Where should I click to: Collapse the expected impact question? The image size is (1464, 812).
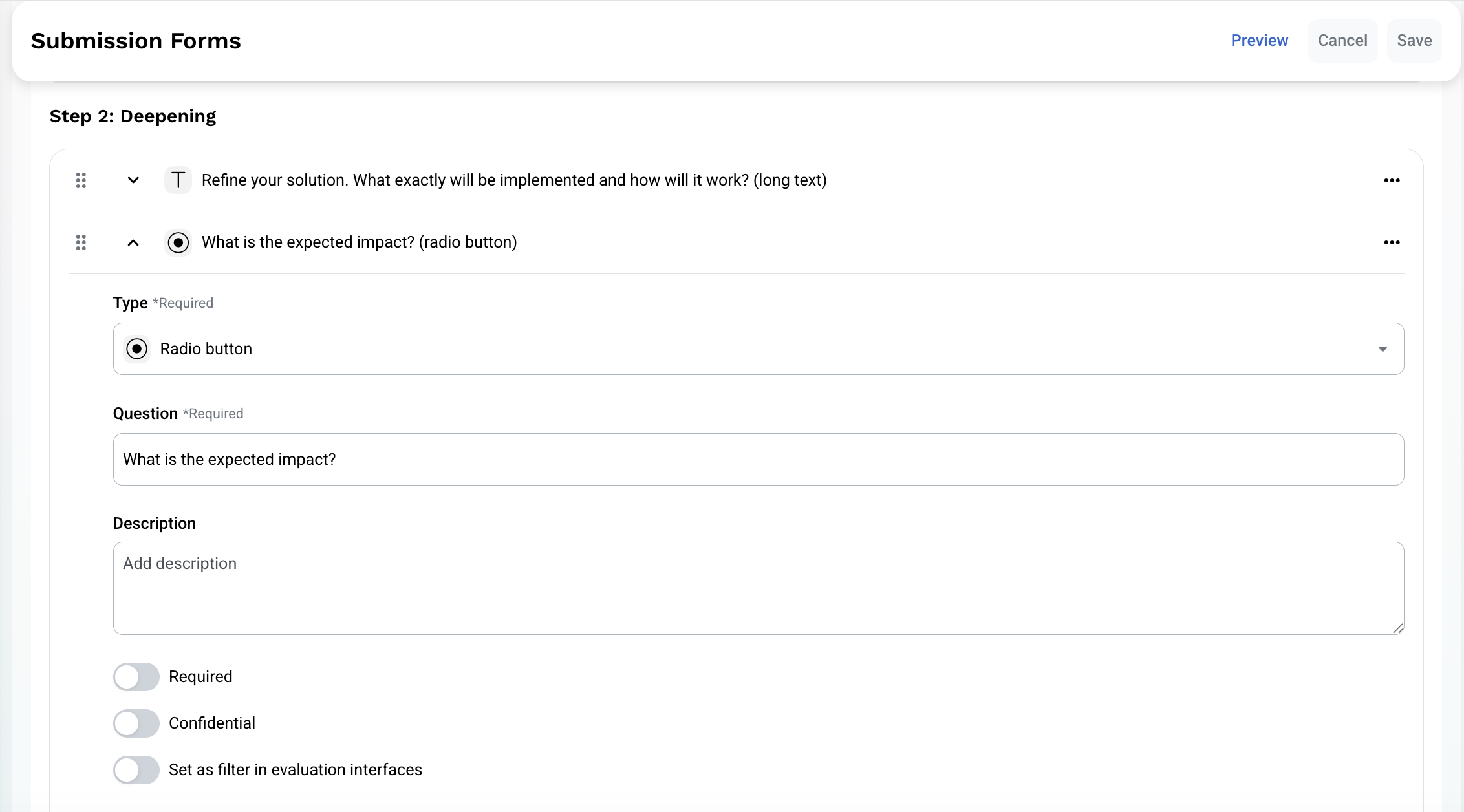[x=133, y=242]
